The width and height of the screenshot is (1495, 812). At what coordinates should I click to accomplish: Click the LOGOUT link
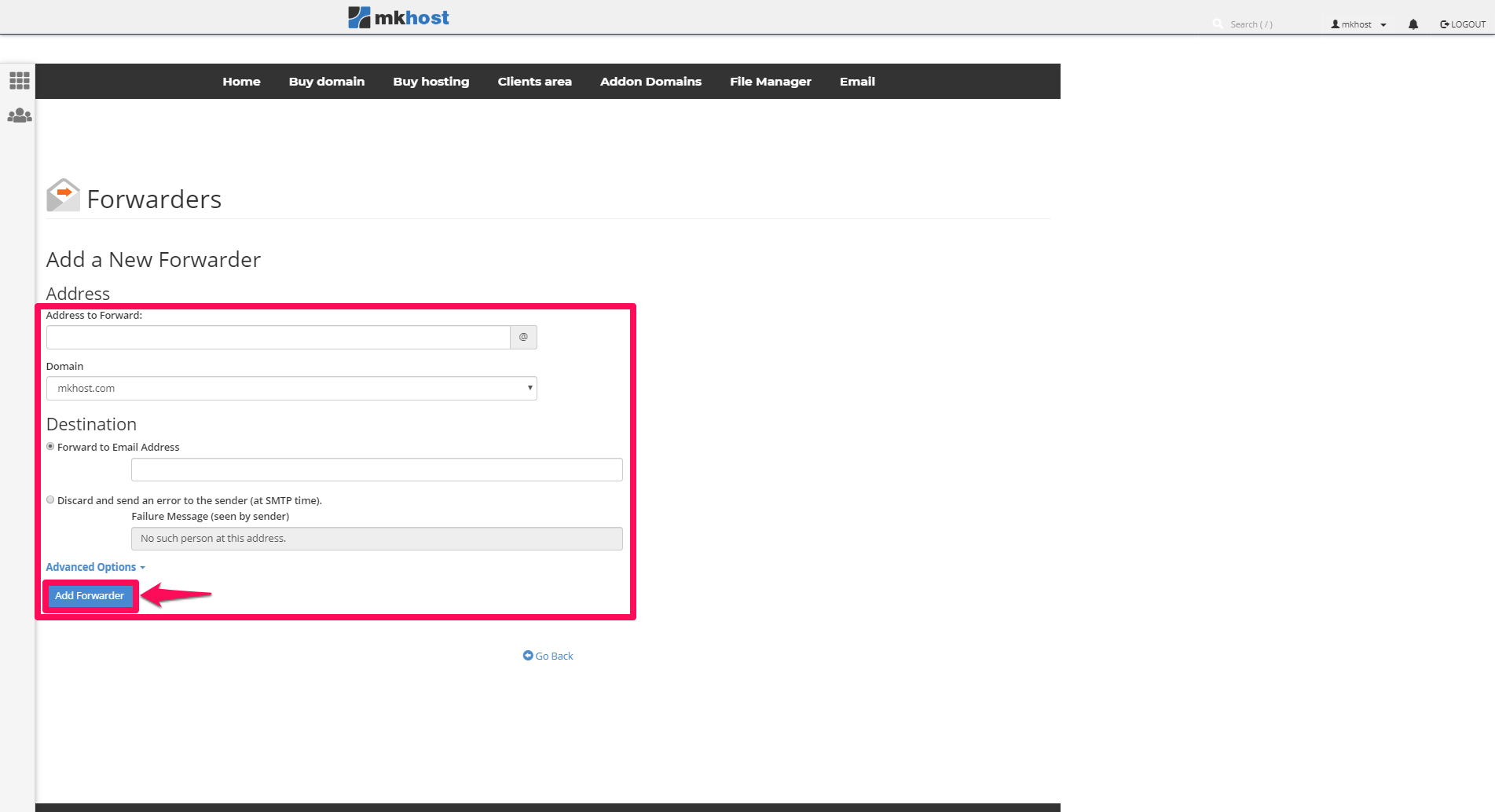(1463, 24)
